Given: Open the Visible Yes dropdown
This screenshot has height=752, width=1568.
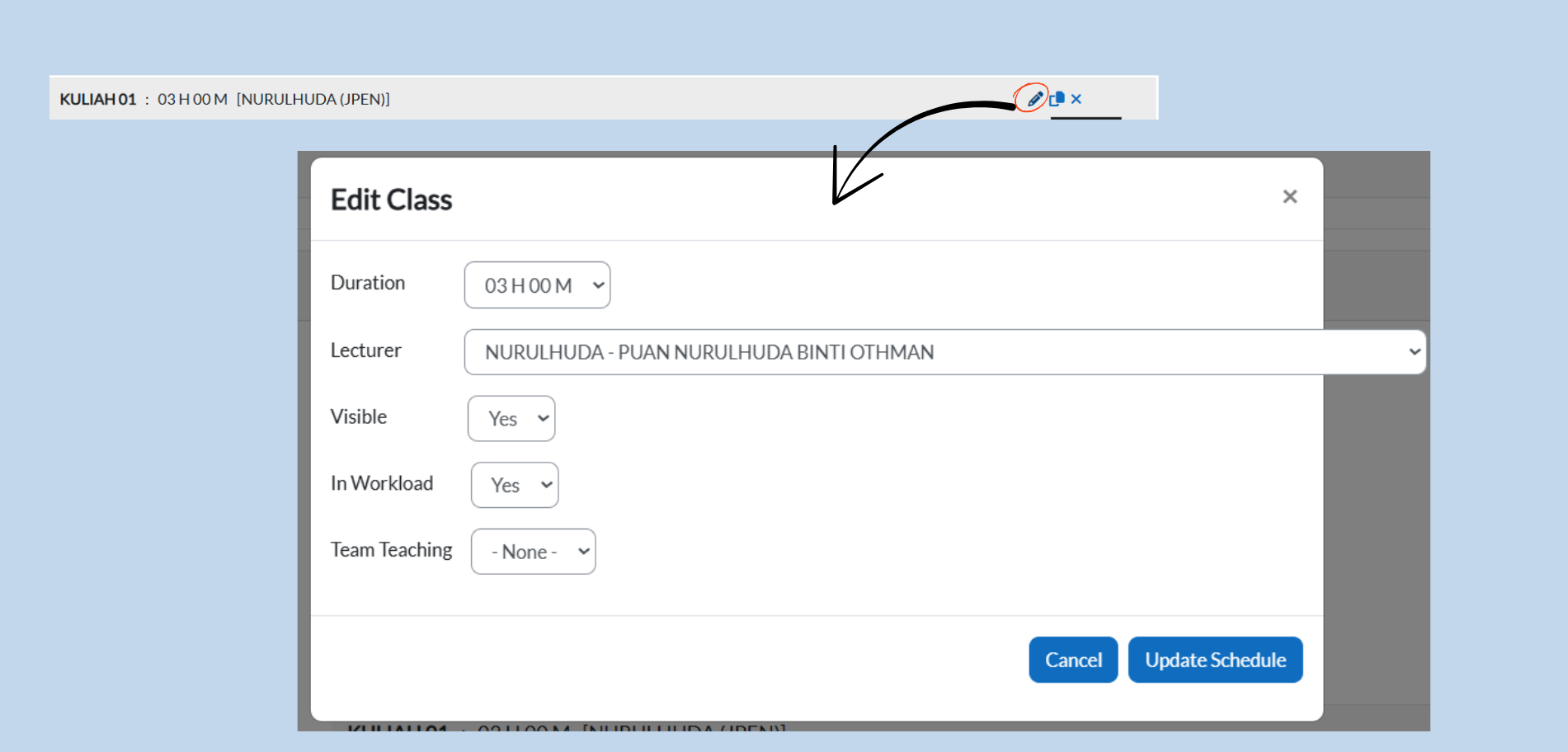Looking at the screenshot, I should pos(511,419).
